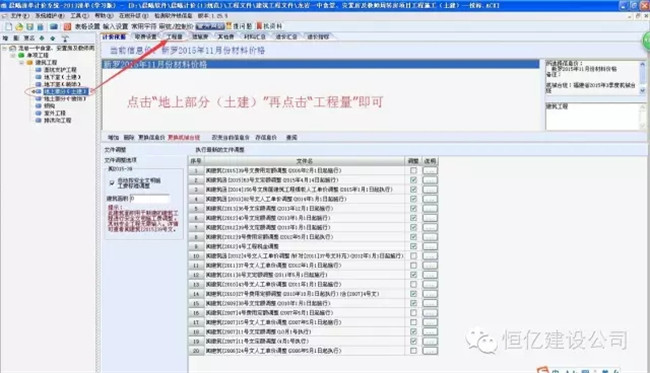Toggle the 调整 checkbox in row 1
Viewport: 650px width, 373px height.
click(413, 170)
